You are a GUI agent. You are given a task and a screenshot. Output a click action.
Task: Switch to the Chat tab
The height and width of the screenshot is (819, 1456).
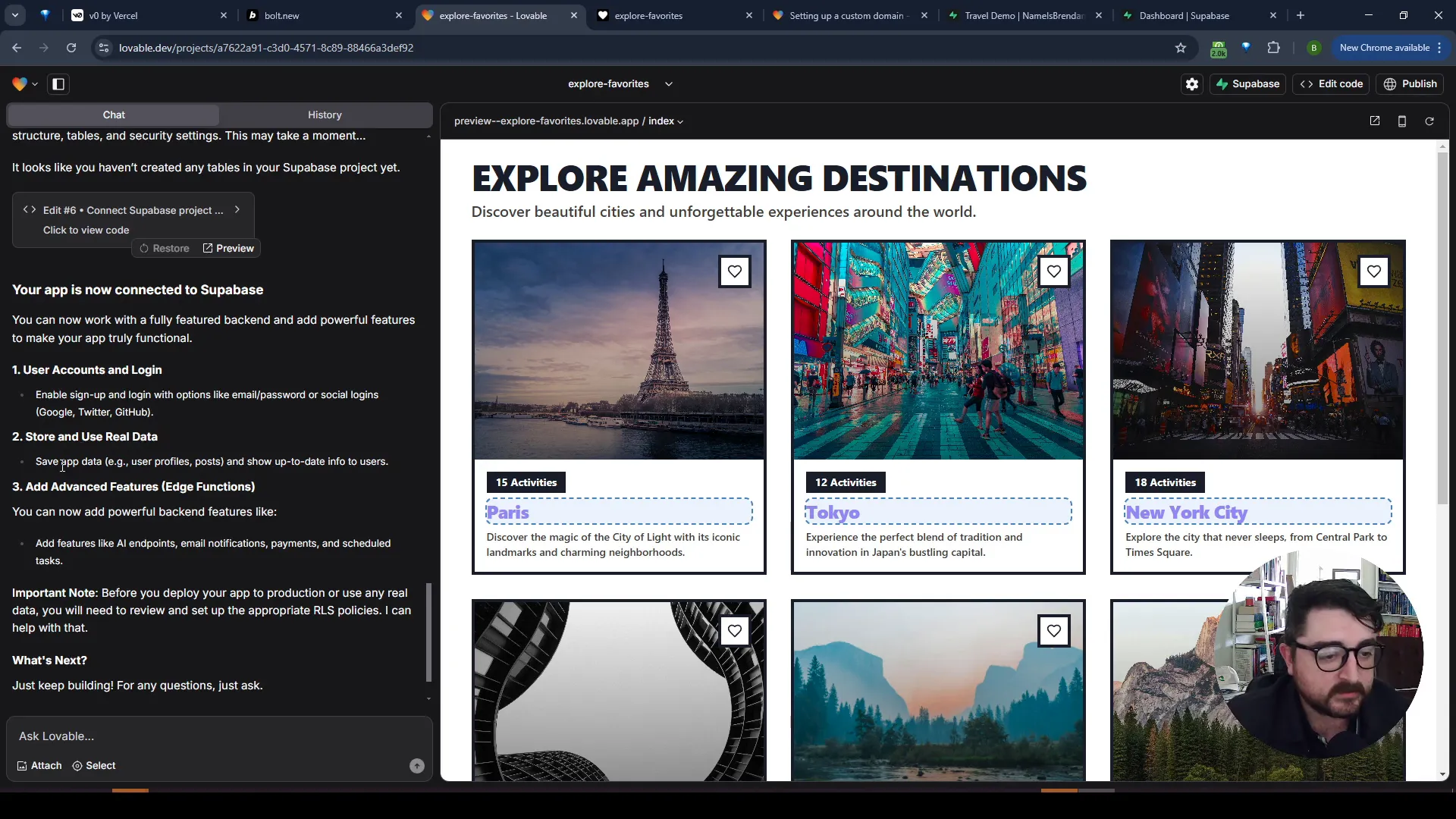point(113,114)
